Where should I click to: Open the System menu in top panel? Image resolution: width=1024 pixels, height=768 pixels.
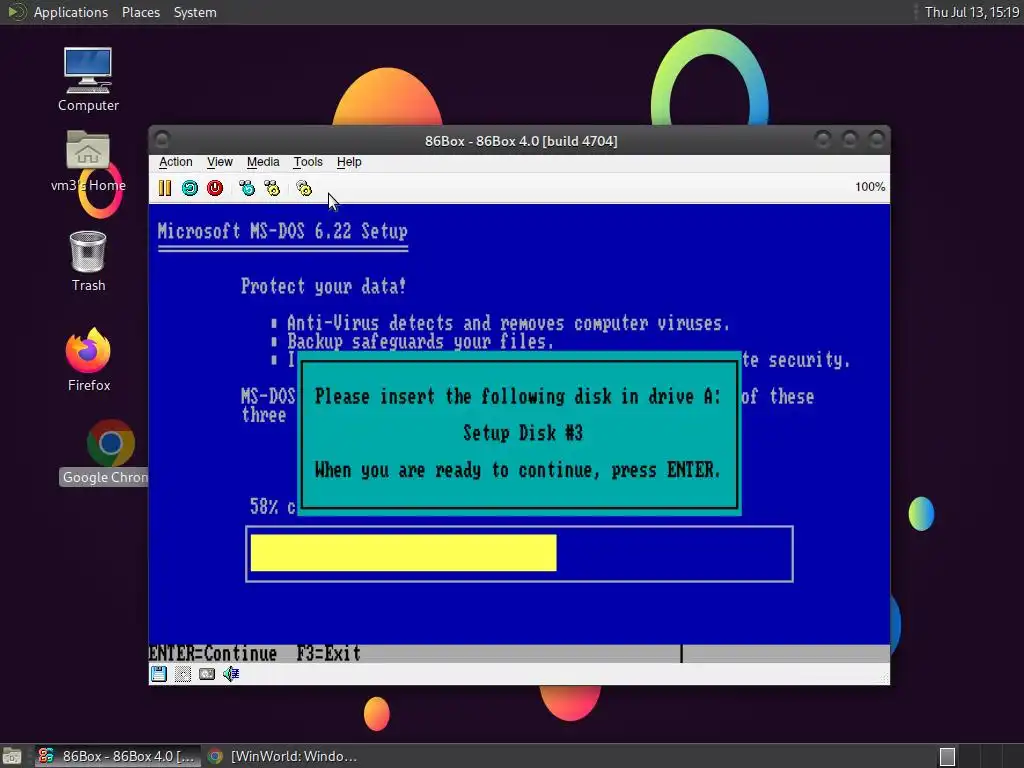(195, 12)
